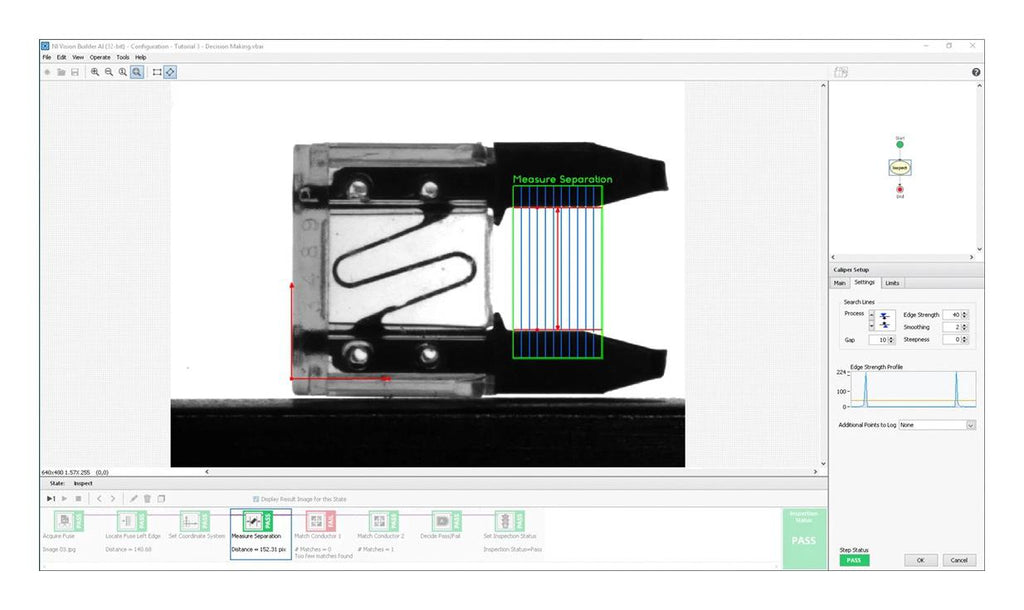
Task: Click the New inspection toolbar icon
Action: (47, 72)
